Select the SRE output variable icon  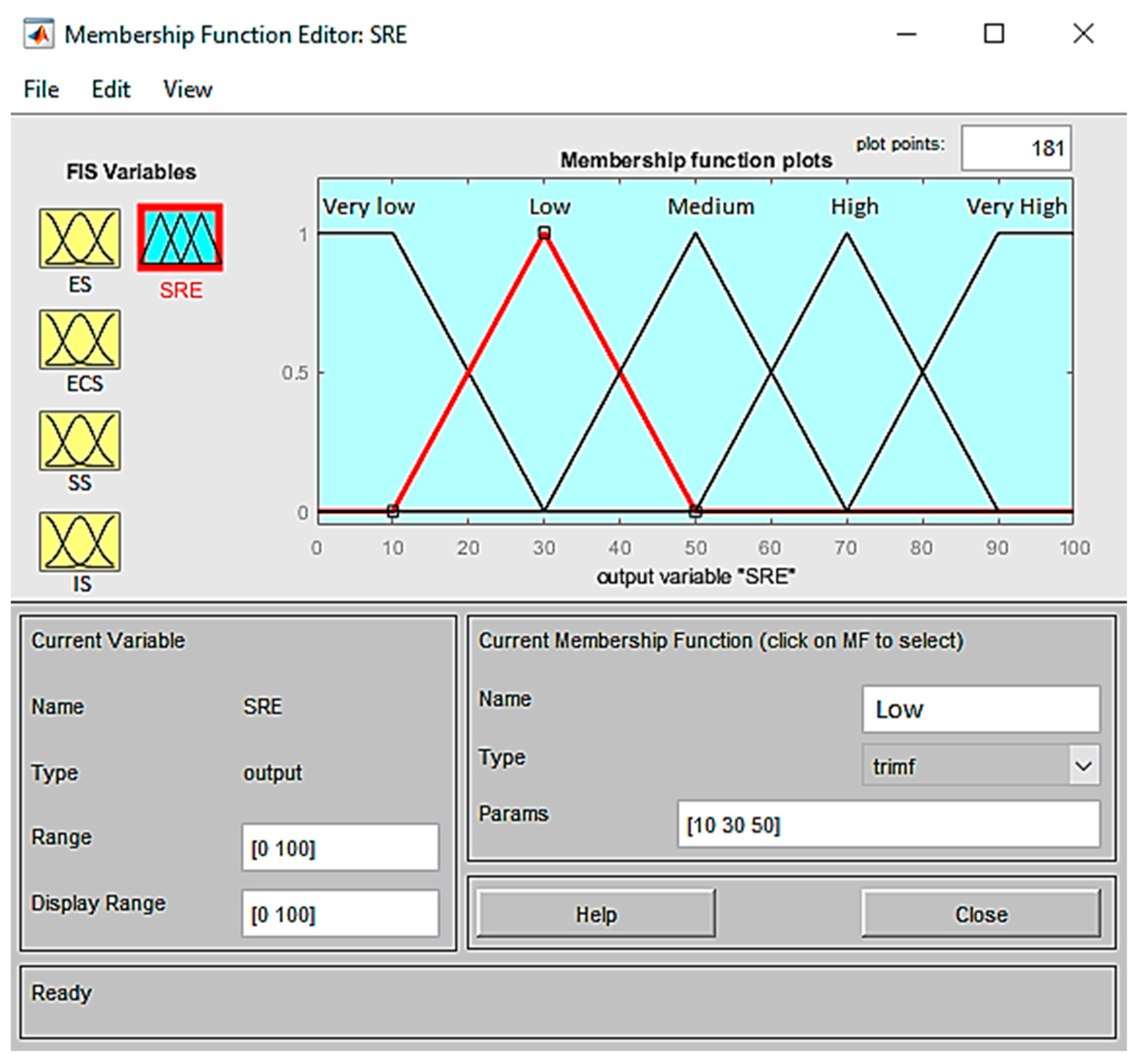[180, 238]
